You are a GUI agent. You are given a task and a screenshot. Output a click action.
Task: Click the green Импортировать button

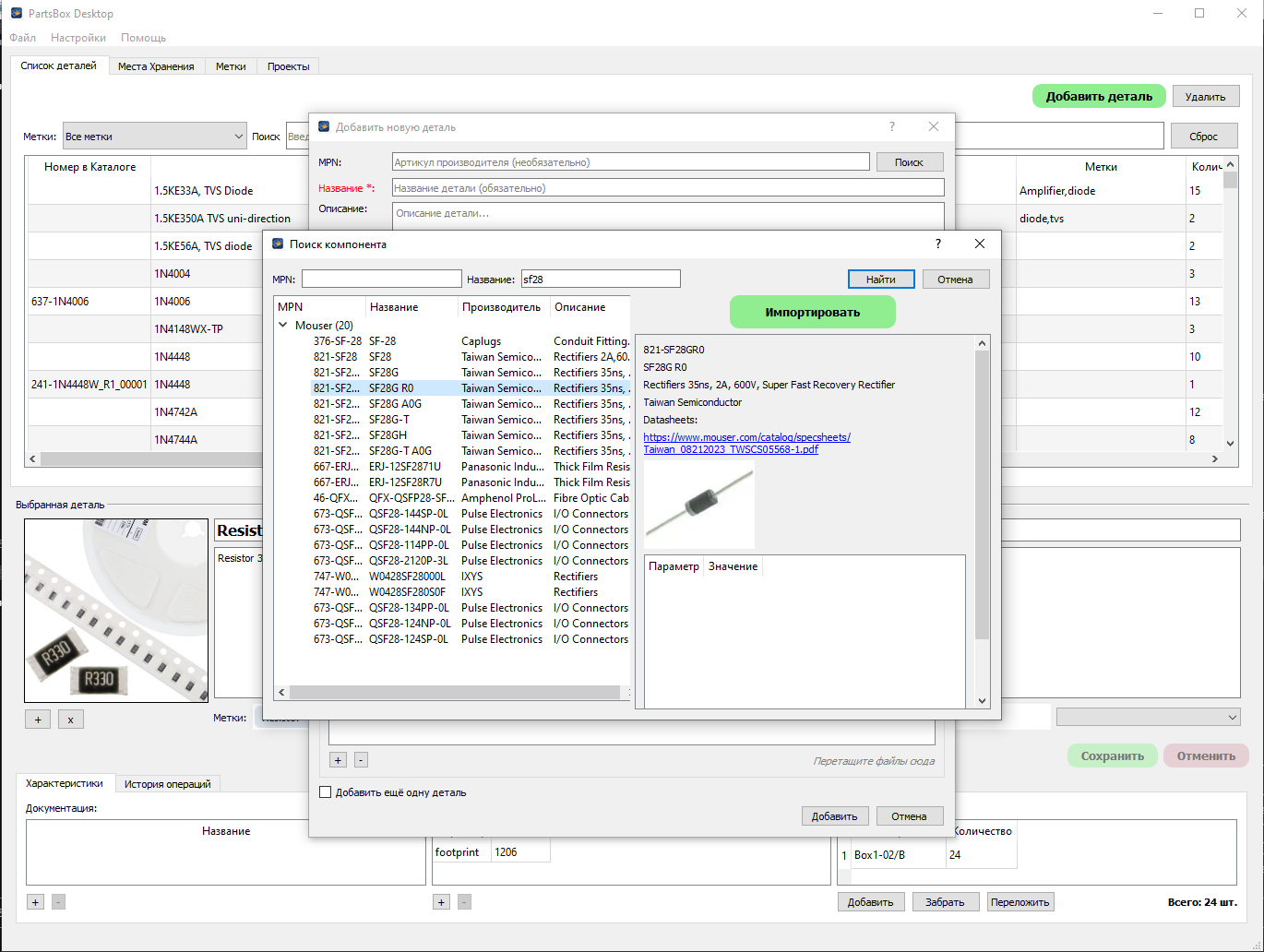point(812,312)
